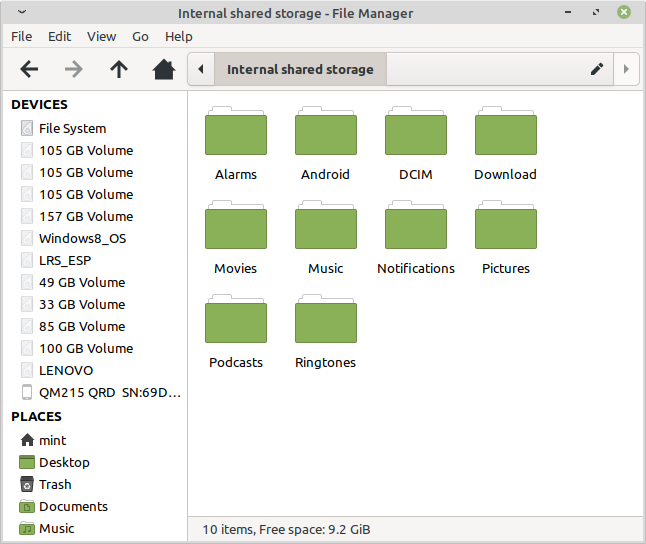Open the Help menu

pyautogui.click(x=179, y=37)
